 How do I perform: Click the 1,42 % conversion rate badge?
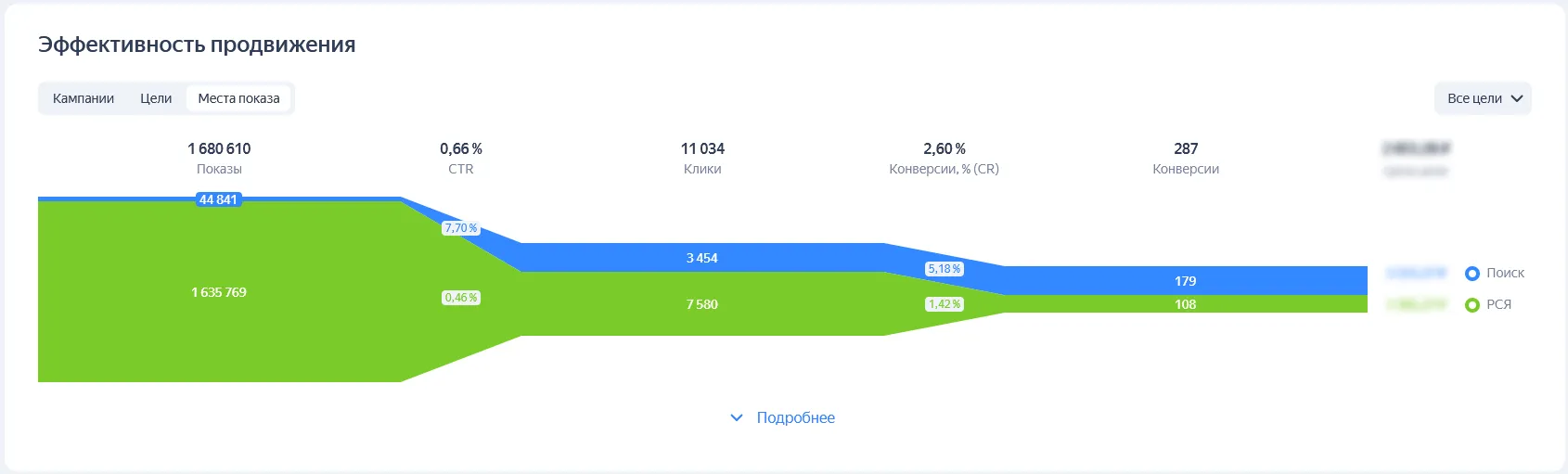(x=945, y=304)
